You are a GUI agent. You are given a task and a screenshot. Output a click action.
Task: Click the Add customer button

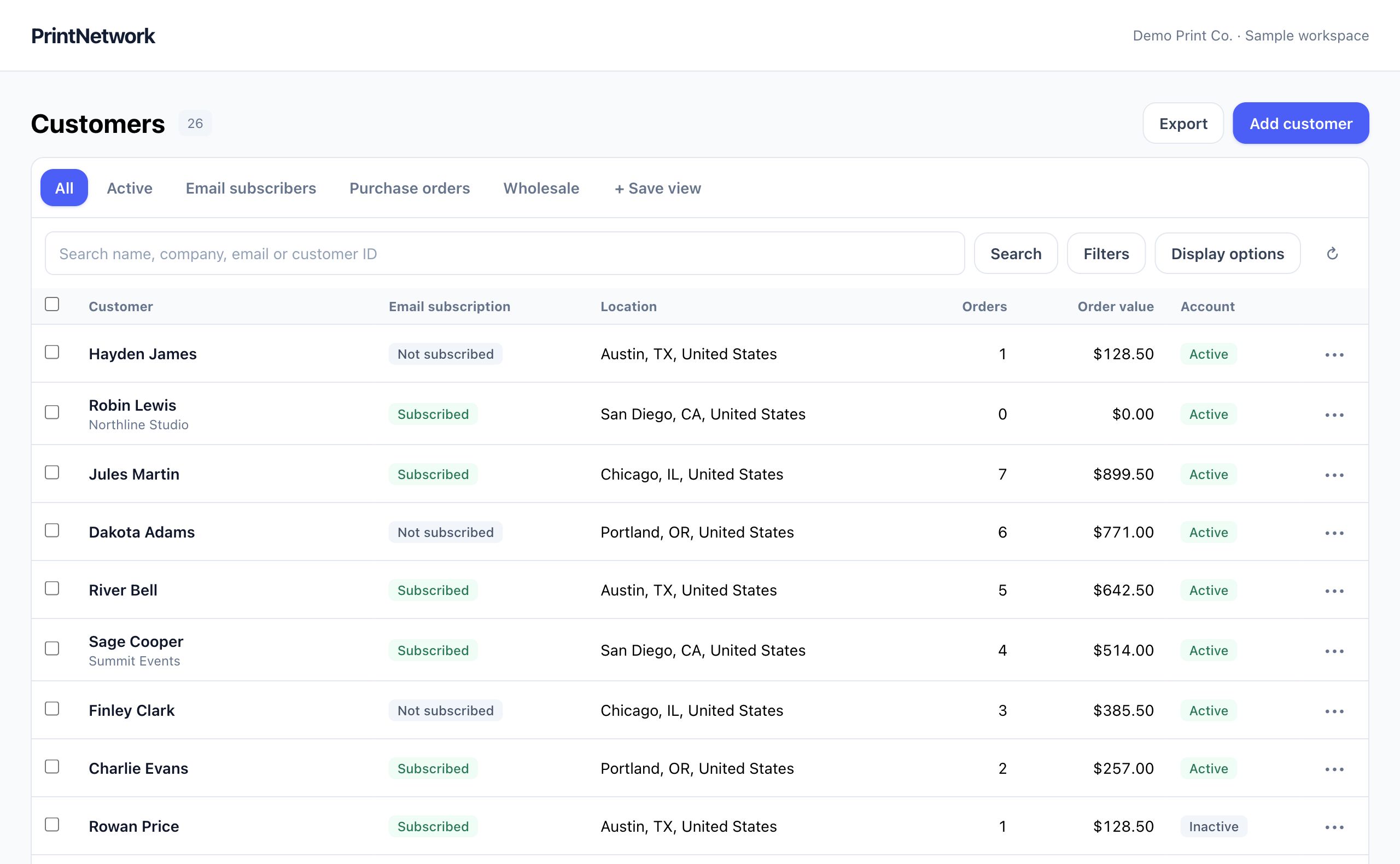(x=1300, y=124)
